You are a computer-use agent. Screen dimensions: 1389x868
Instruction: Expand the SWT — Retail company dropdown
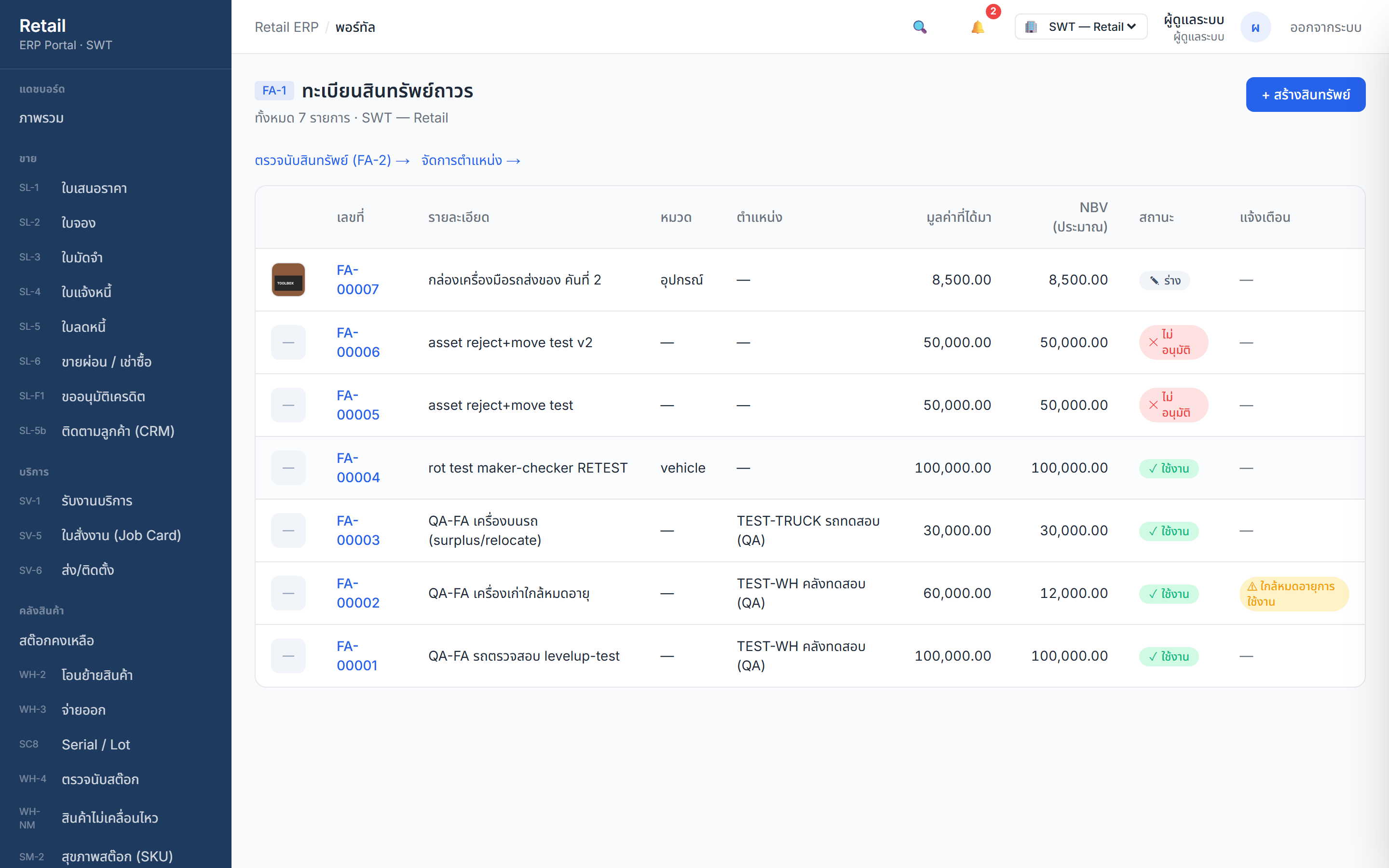(x=1081, y=27)
